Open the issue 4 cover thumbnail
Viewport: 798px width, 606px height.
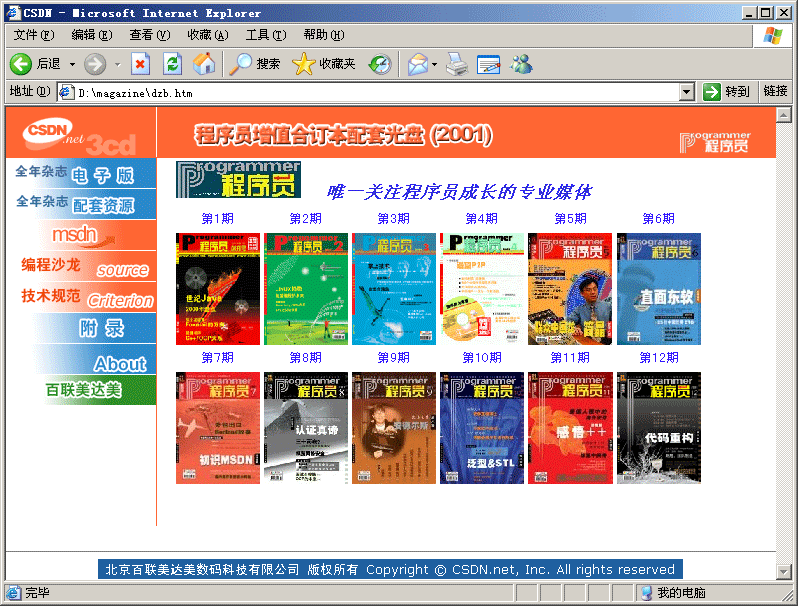click(x=482, y=289)
